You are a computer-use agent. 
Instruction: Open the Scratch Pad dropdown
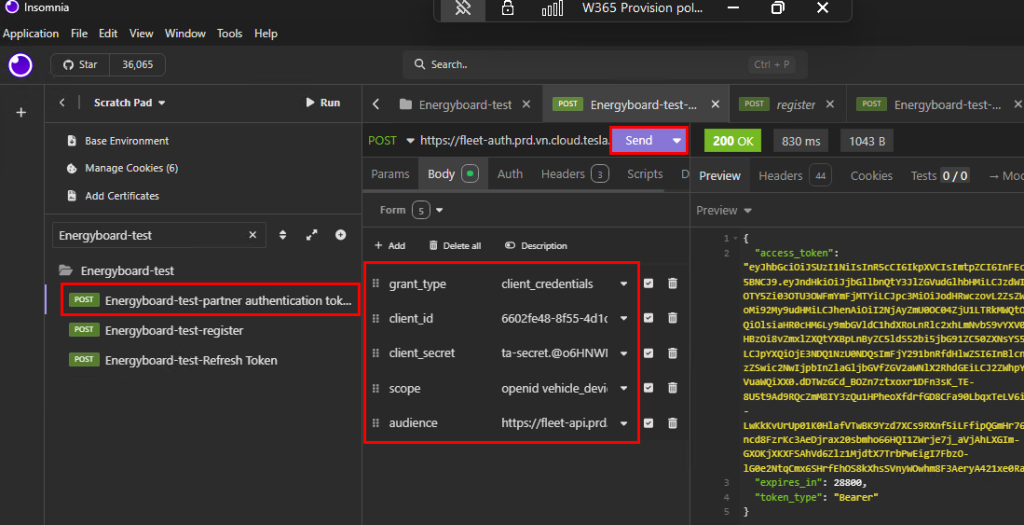[129, 103]
